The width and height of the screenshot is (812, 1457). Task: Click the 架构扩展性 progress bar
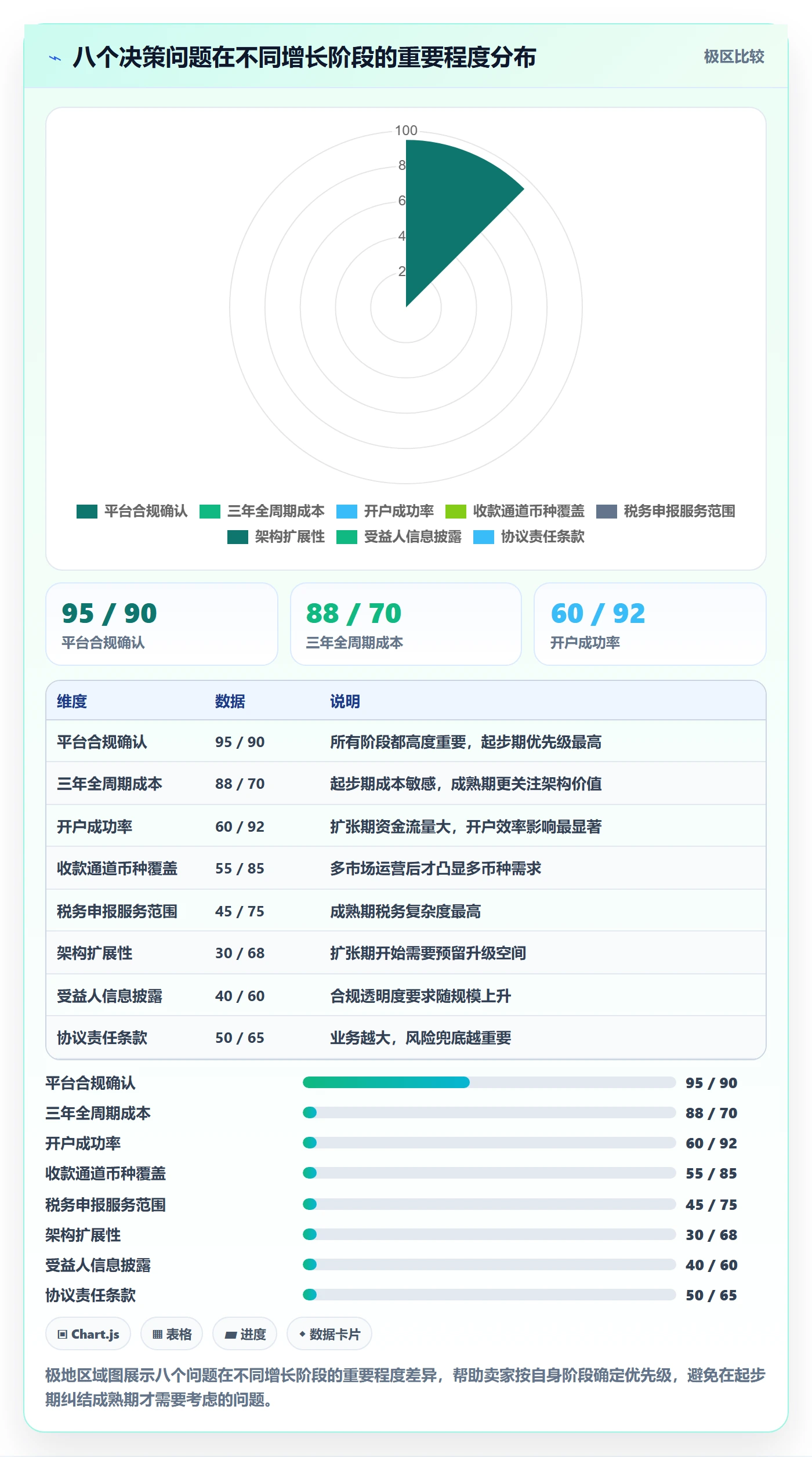(489, 1234)
